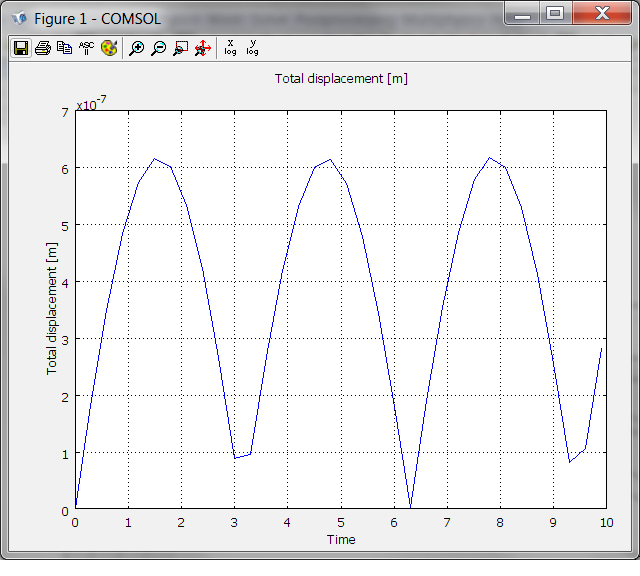Click the curve peak near time 7.8
The image size is (640, 576).
[489, 158]
